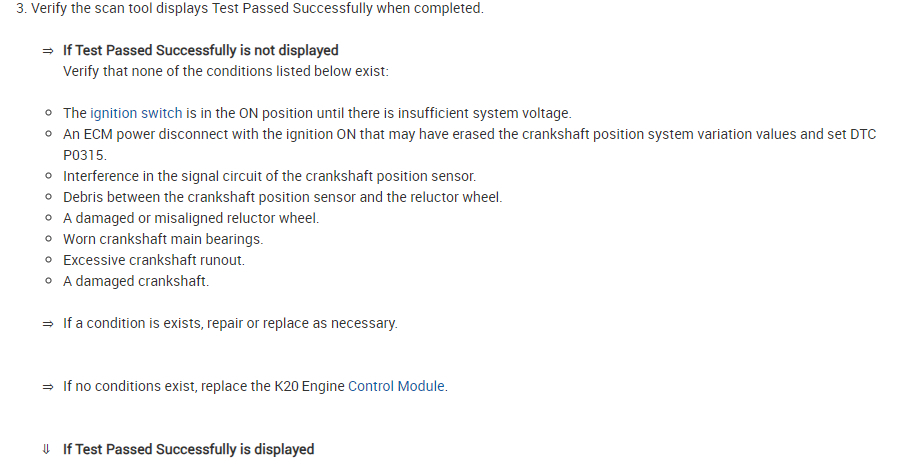The height and width of the screenshot is (464, 916).
Task: Click bullet beside "A damaged or misaligned reluctor wheel"
Action: point(49,218)
